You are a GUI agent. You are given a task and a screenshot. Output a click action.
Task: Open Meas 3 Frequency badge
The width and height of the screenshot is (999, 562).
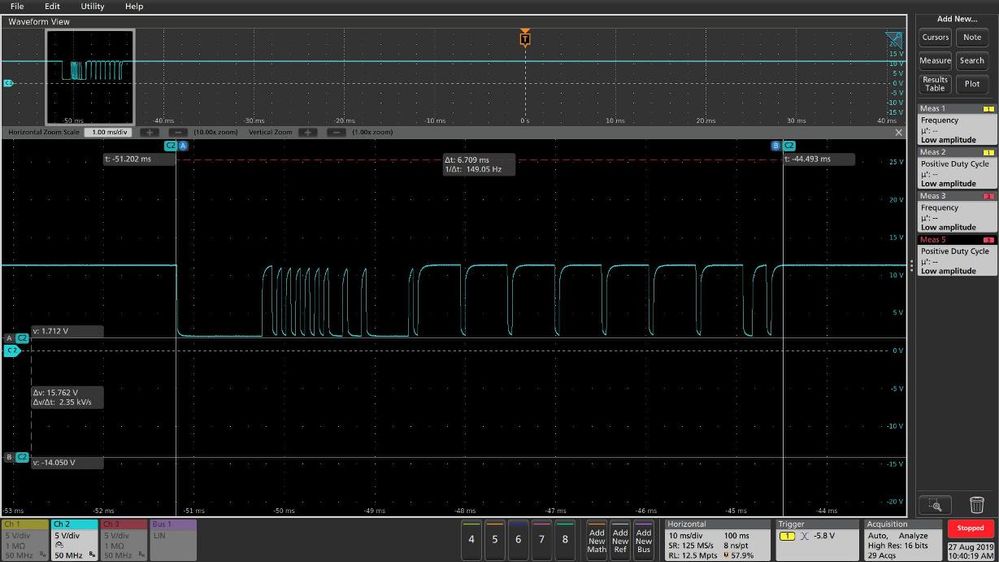[x=957, y=212]
